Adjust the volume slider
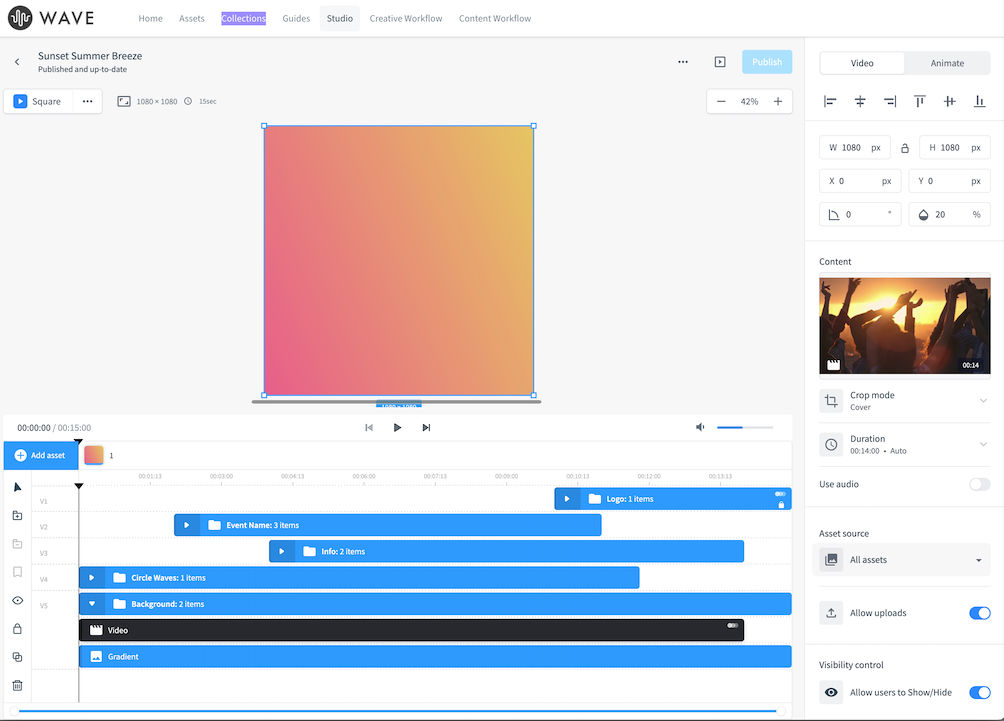Viewport: 1004px width, 721px height. click(745, 427)
